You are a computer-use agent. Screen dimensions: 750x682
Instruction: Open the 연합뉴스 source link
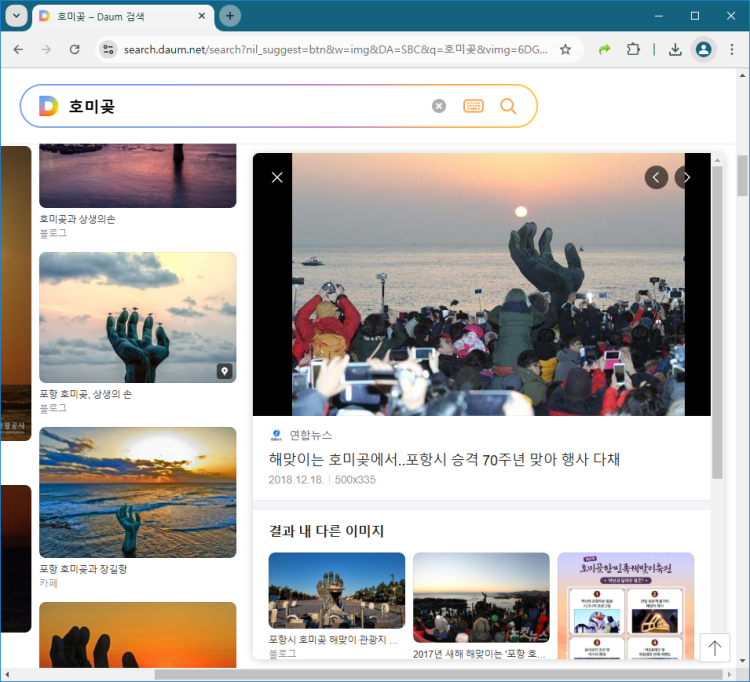coord(310,435)
